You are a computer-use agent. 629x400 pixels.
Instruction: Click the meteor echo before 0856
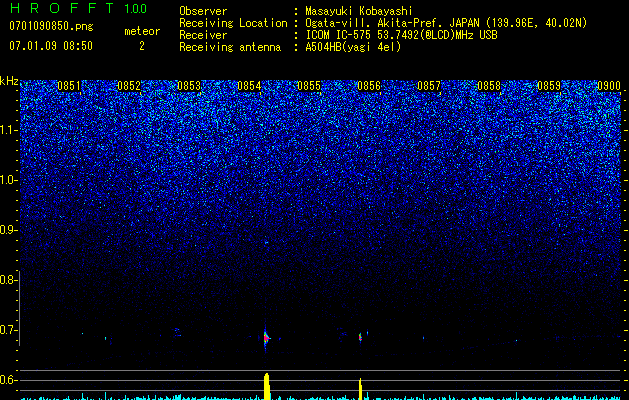[x=360, y=337]
